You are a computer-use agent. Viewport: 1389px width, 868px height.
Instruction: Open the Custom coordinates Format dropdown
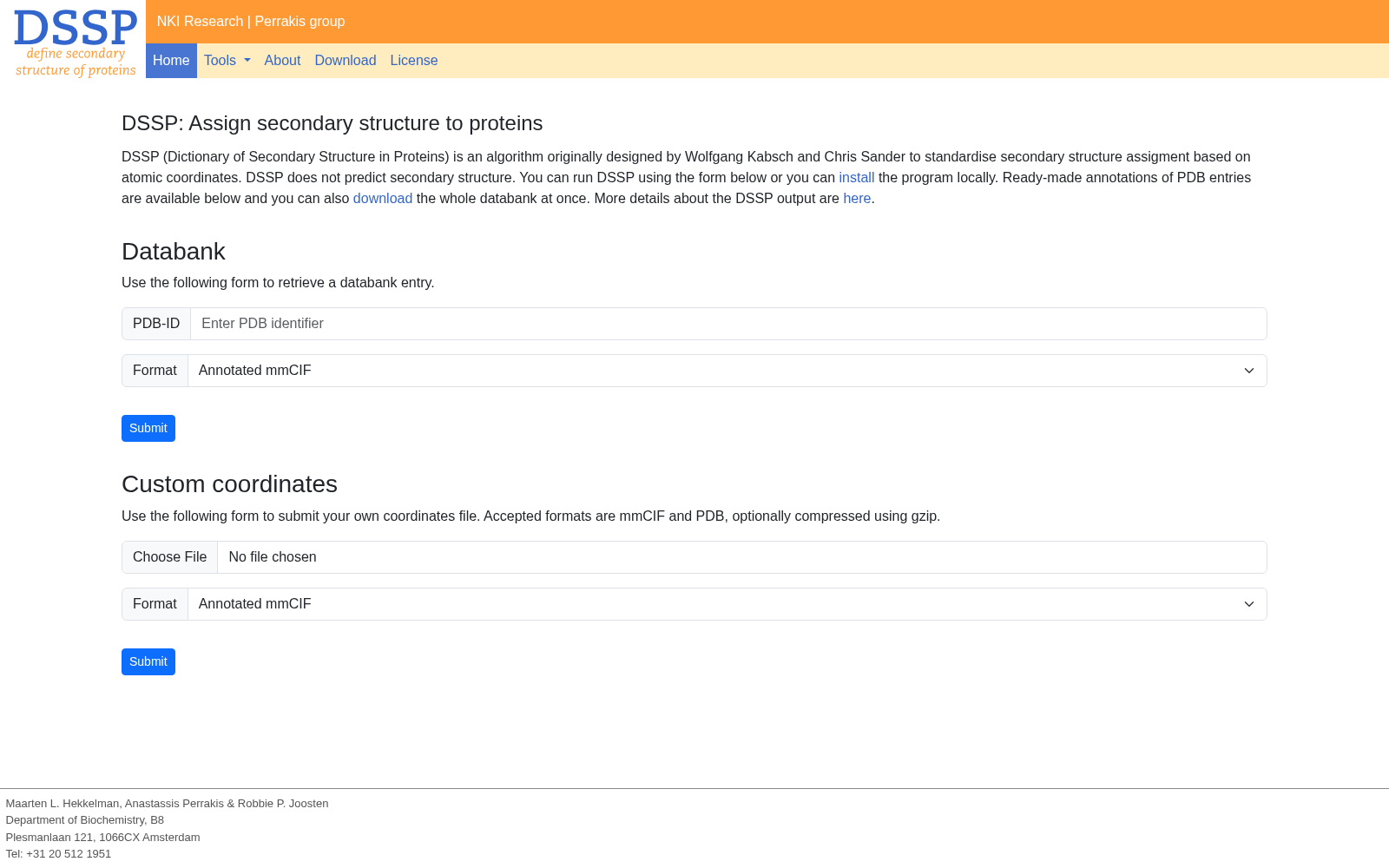point(727,604)
